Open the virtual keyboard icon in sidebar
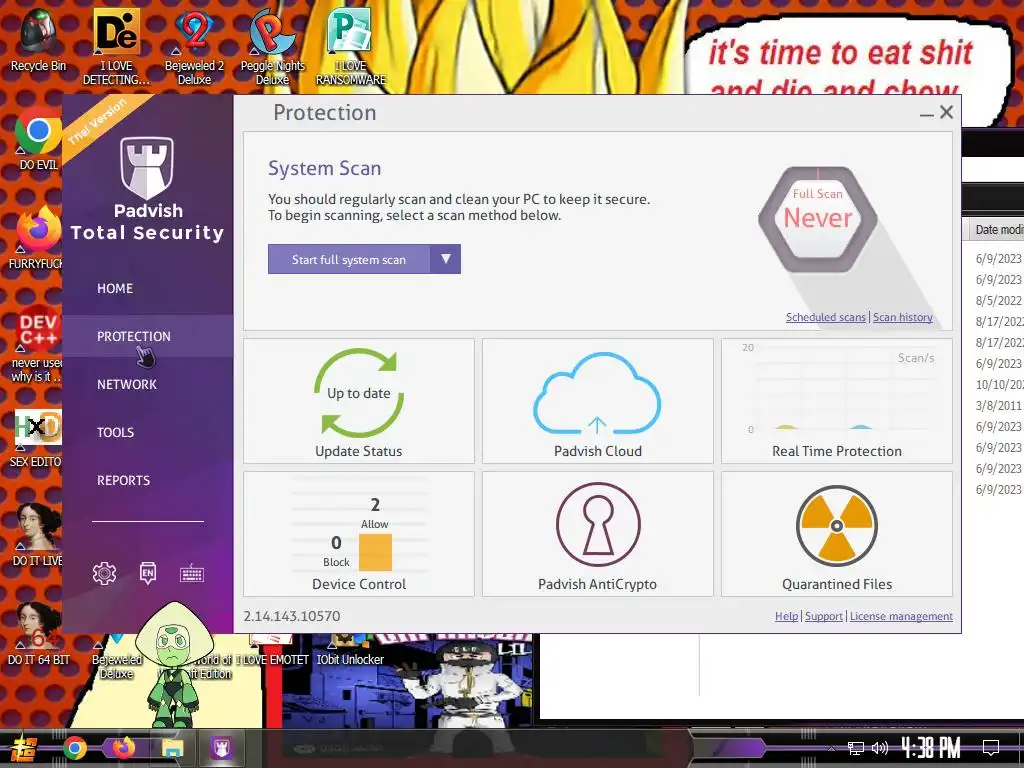Image resolution: width=1024 pixels, height=768 pixels. [192, 573]
